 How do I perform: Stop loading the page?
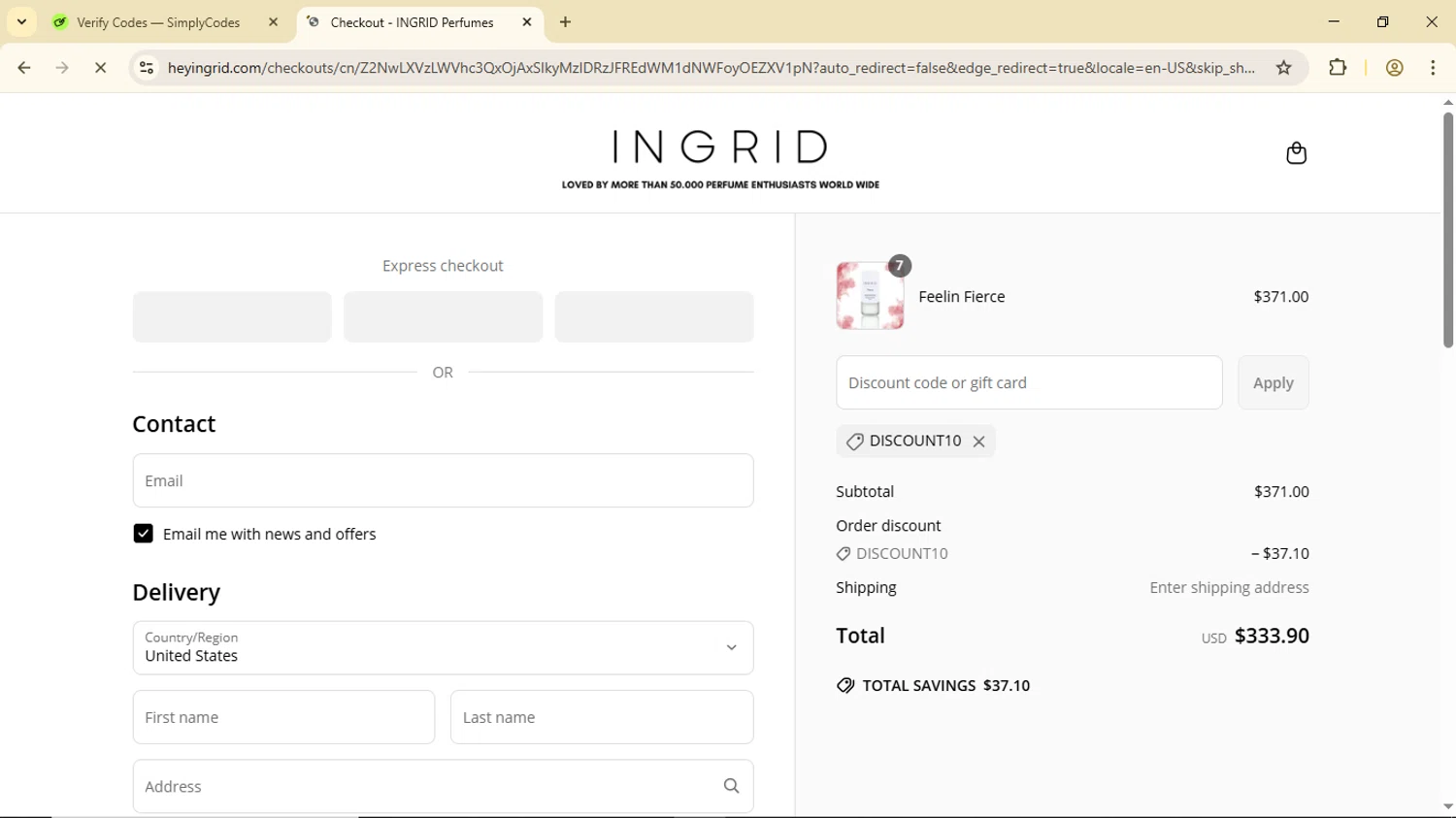click(x=100, y=68)
